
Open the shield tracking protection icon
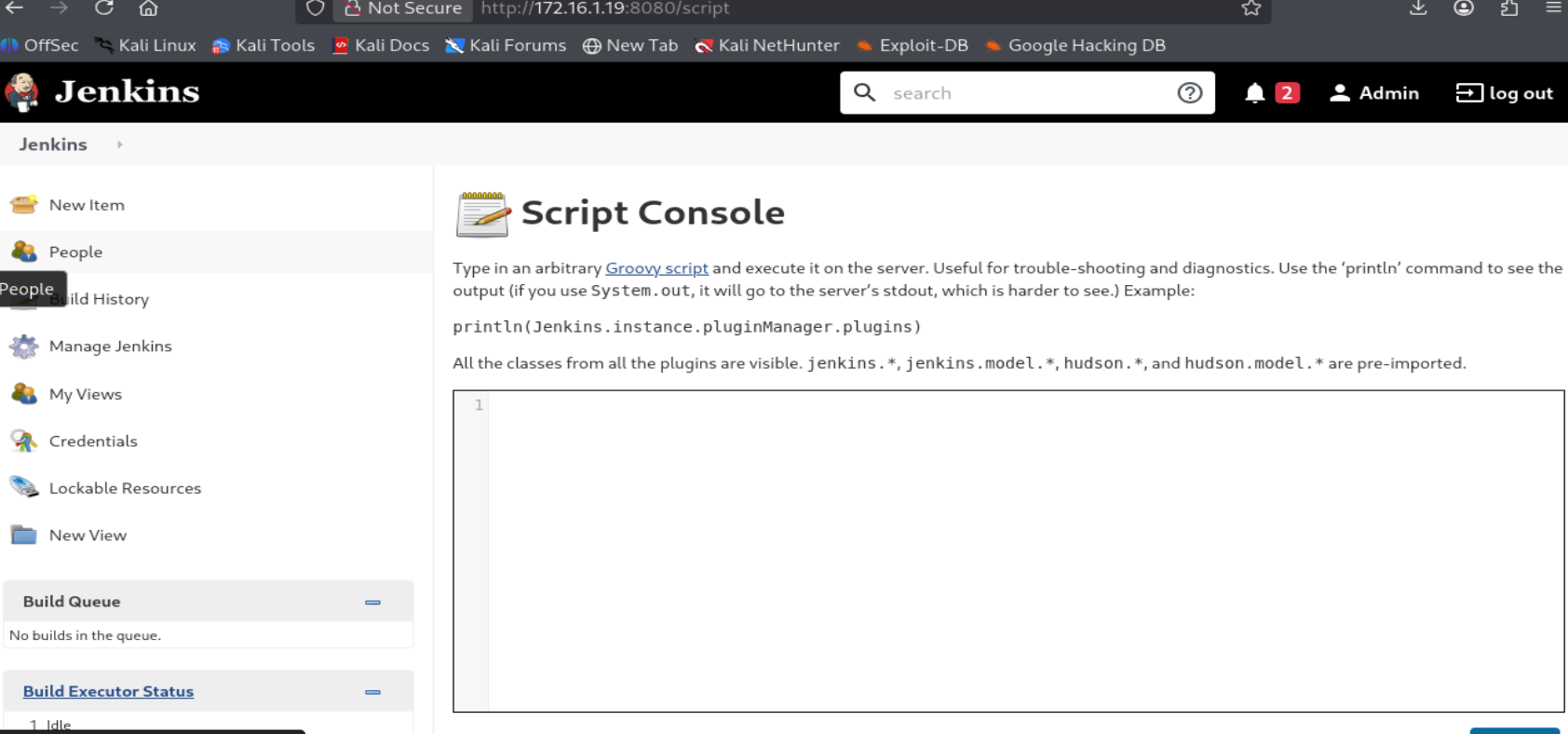point(316,8)
